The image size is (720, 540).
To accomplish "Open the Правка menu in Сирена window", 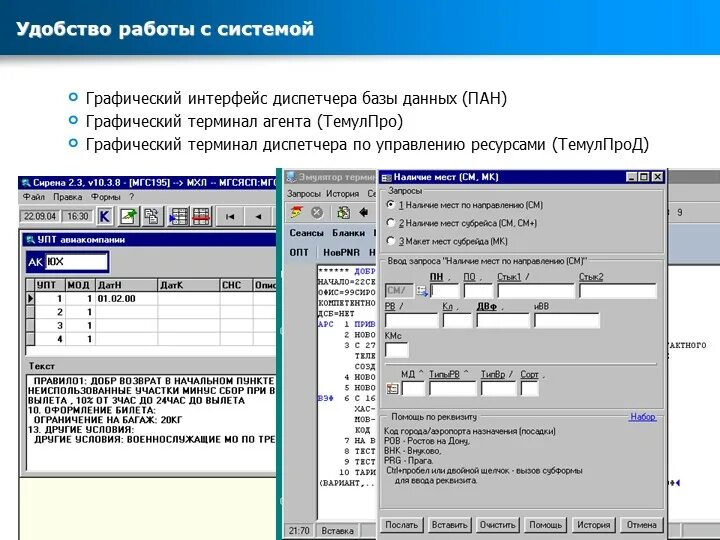I will click(x=68, y=197).
